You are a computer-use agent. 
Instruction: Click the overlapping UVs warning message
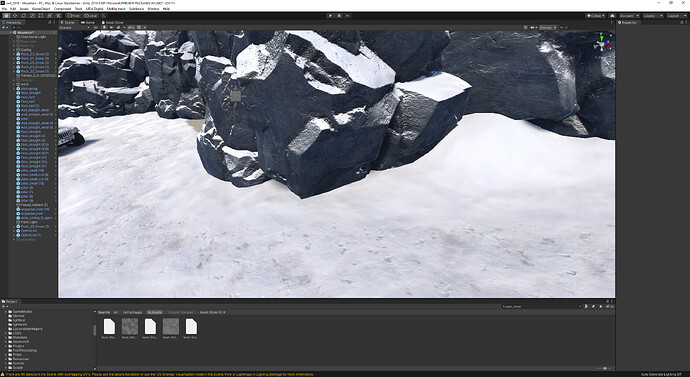(158, 374)
